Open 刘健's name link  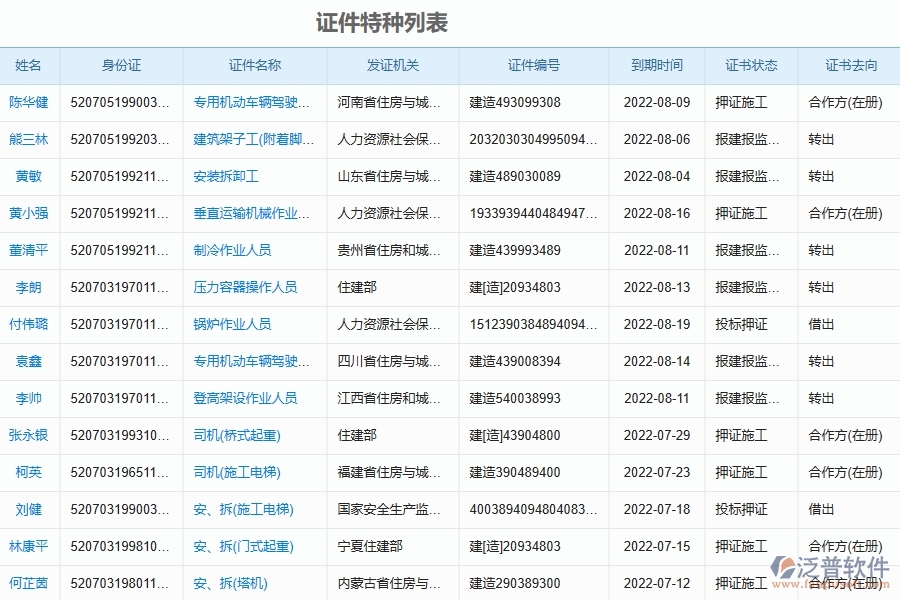29,509
